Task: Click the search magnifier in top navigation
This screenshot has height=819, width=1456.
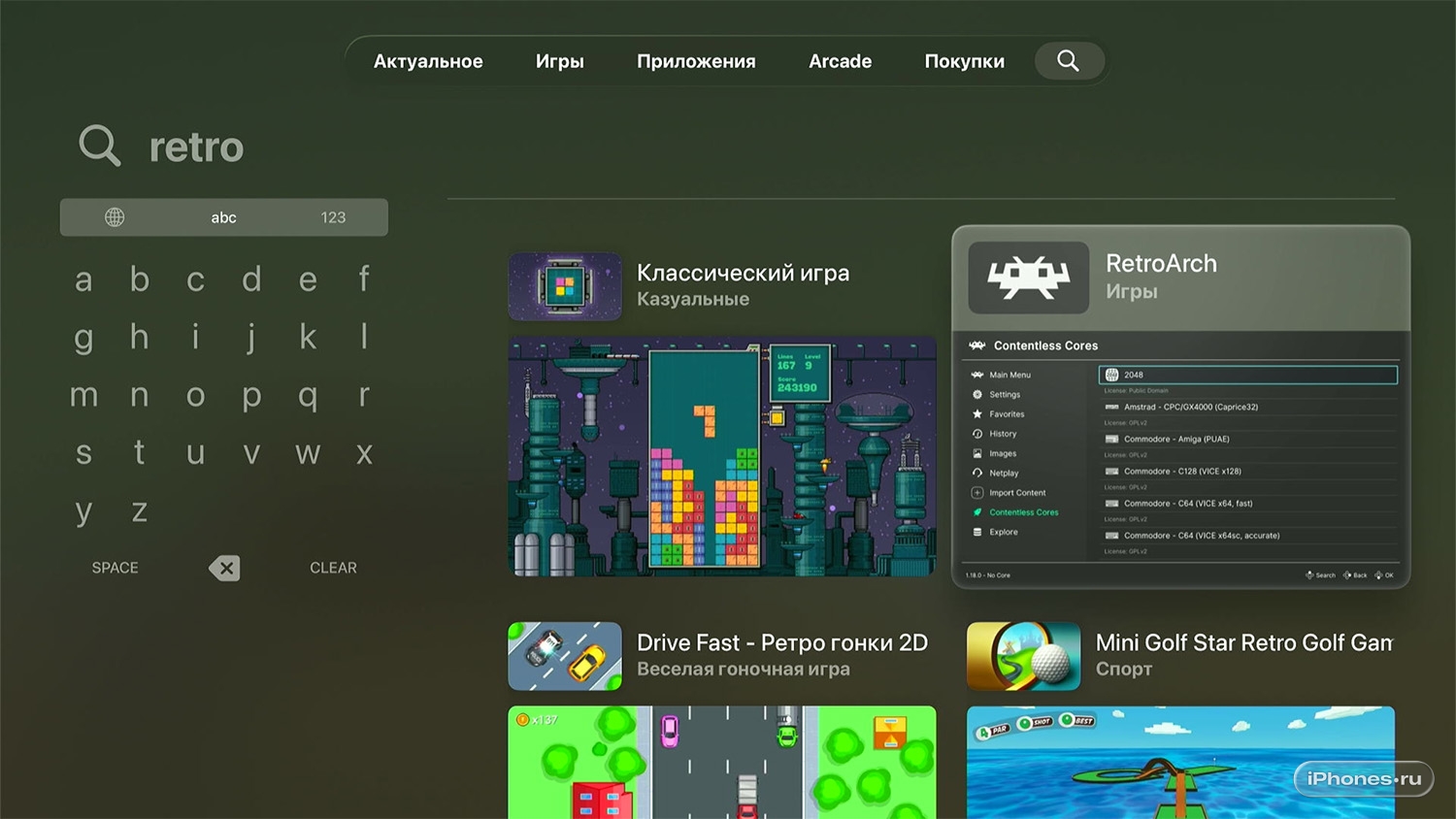Action: coord(1068,61)
